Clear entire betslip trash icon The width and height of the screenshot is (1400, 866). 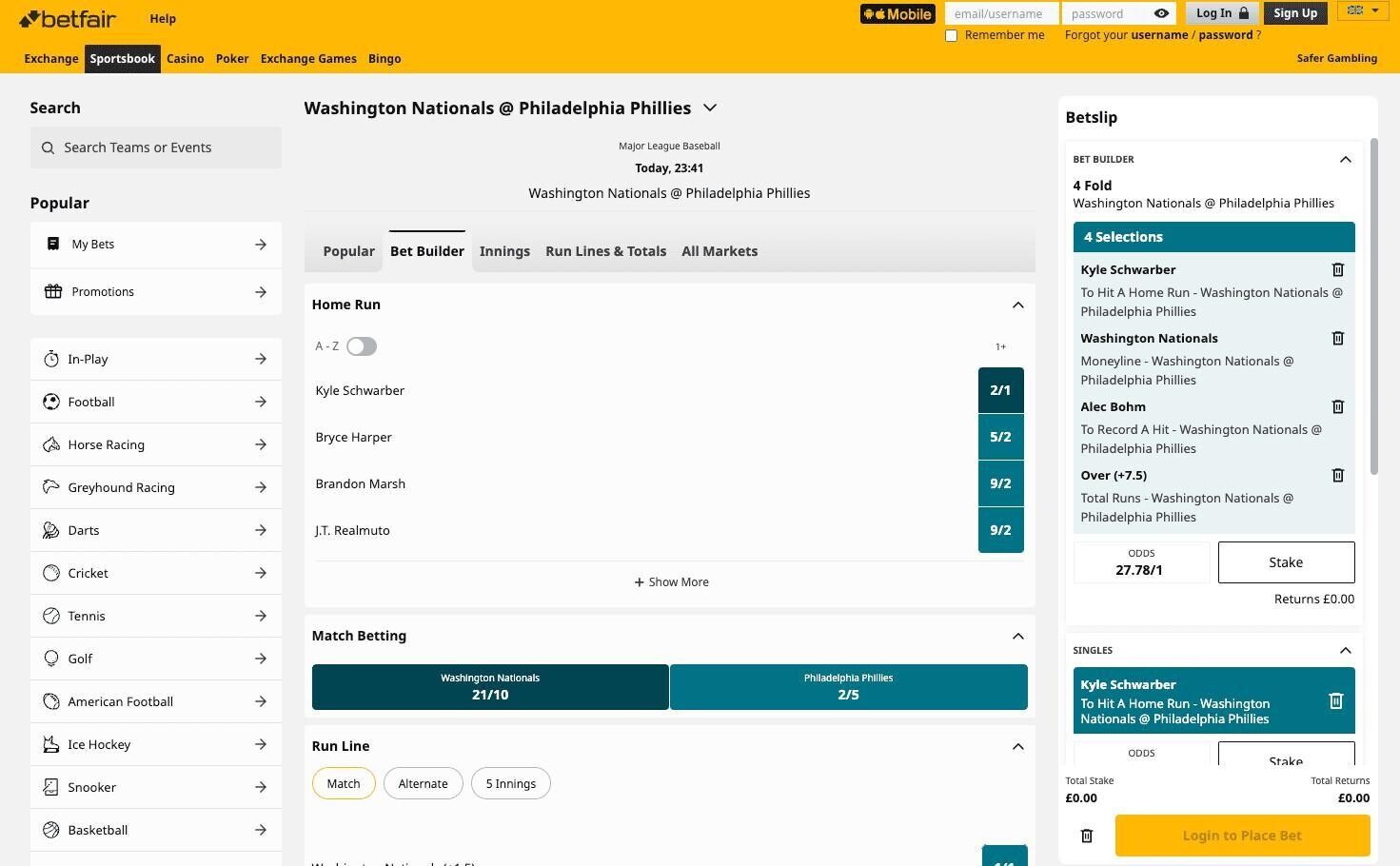click(1087, 836)
